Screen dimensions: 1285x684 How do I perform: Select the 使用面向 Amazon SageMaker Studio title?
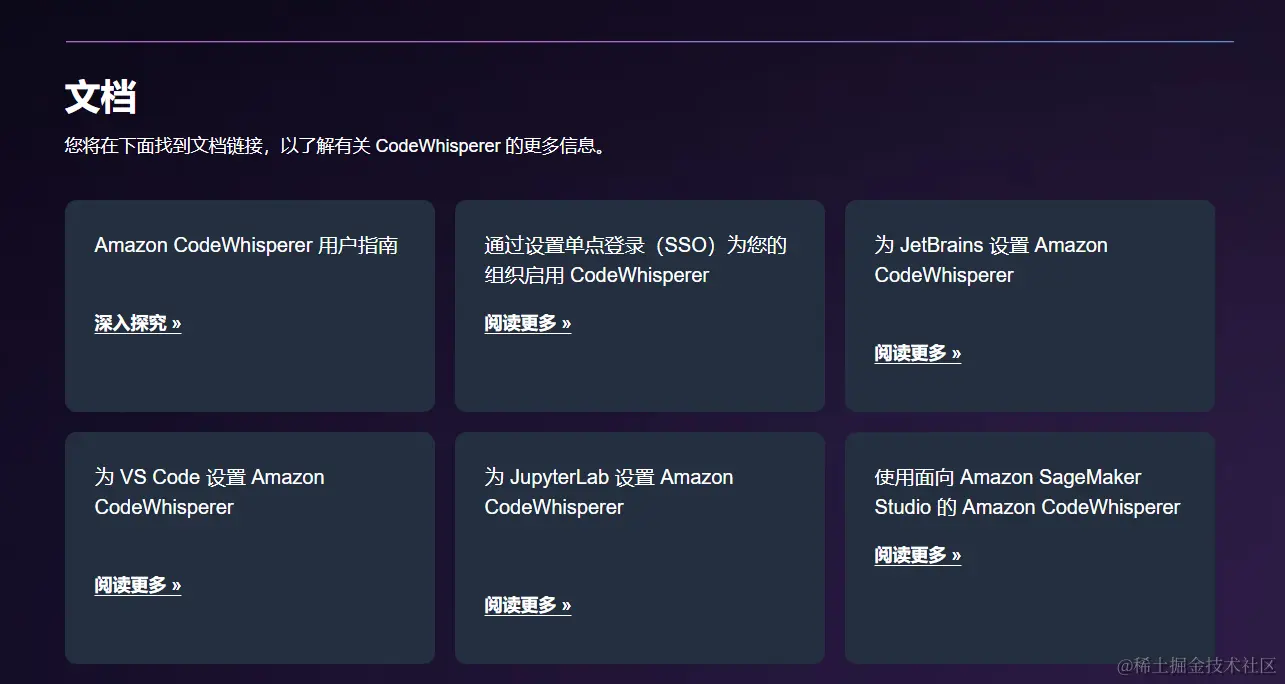coord(1027,492)
